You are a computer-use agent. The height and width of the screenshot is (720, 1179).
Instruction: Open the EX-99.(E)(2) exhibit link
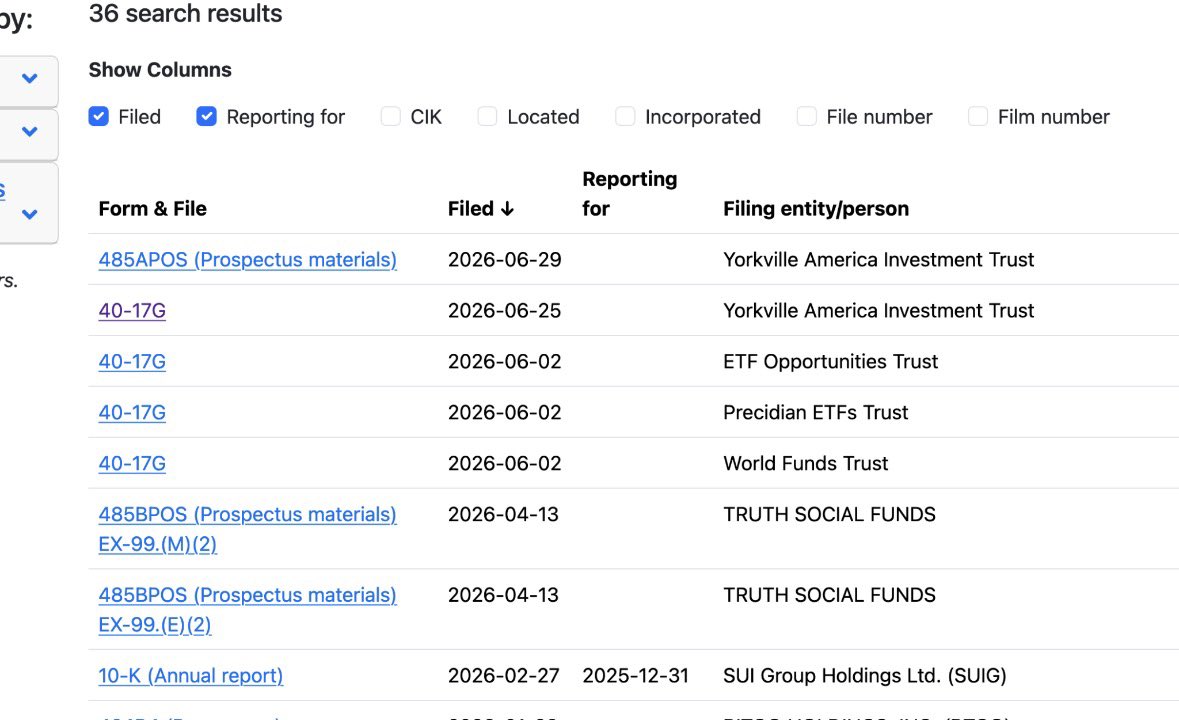pos(155,625)
